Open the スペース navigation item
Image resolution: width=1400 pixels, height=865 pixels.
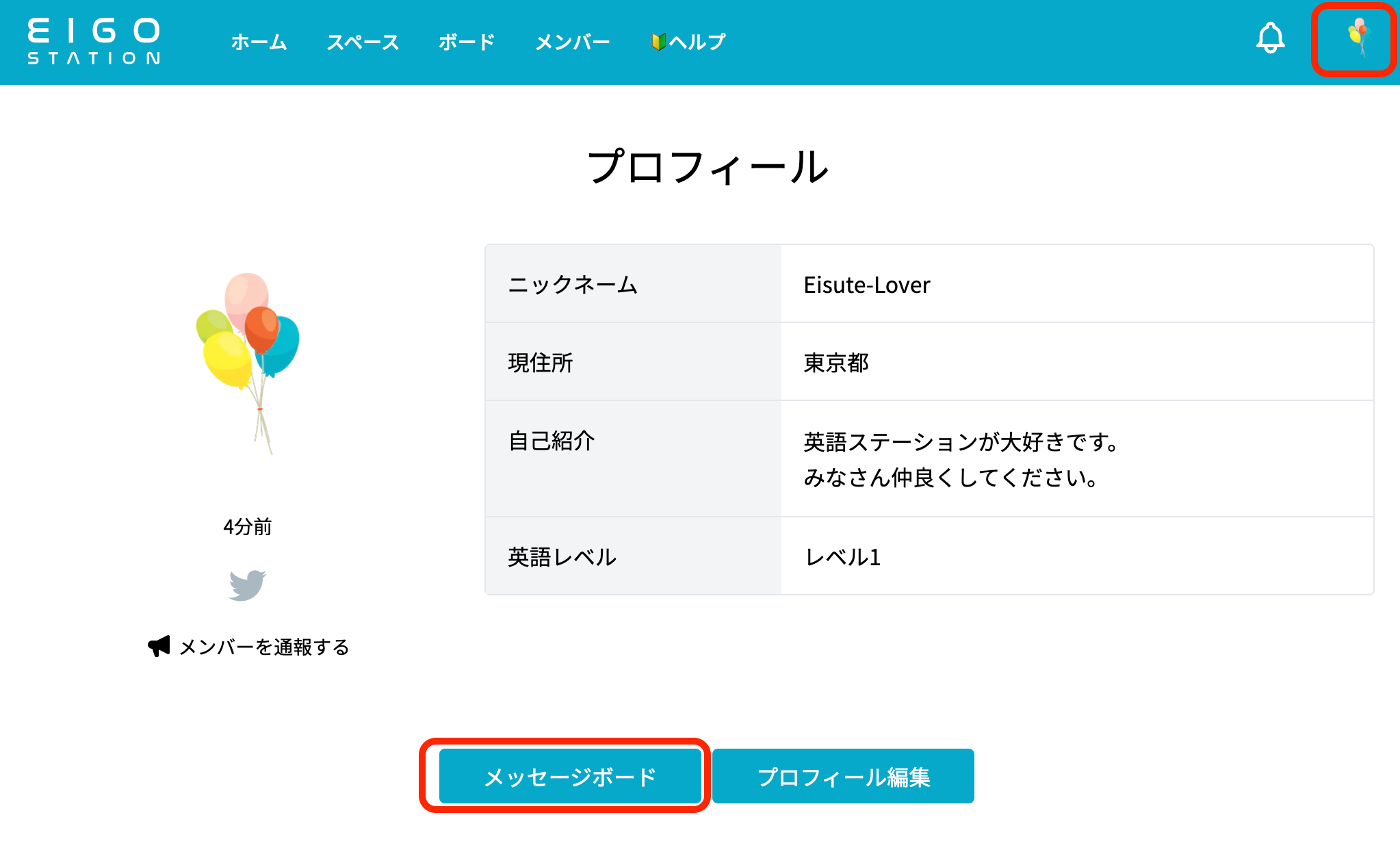[364, 41]
